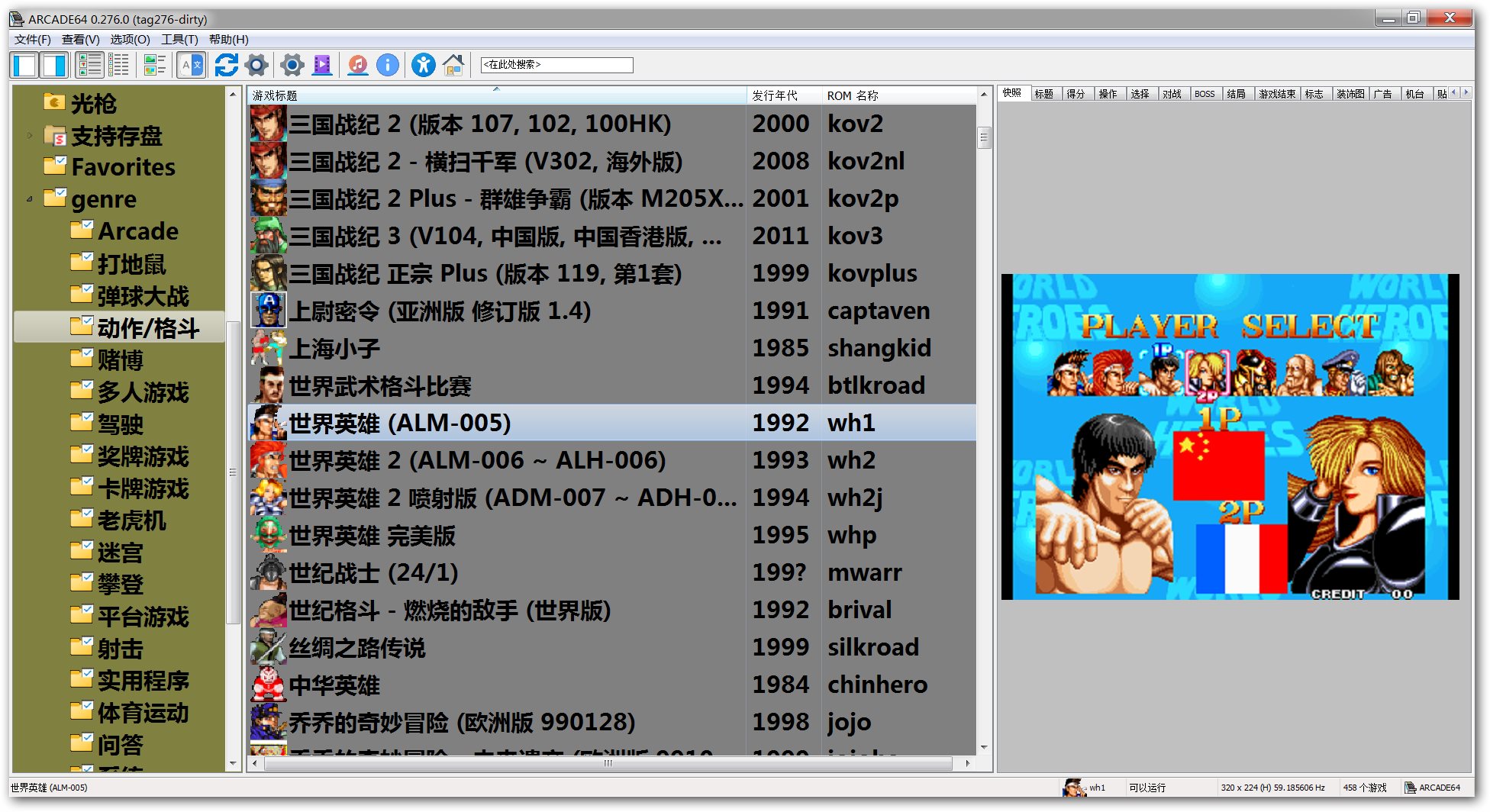Open the 工具(T) menu
The width and height of the screenshot is (1490, 812).
[179, 39]
